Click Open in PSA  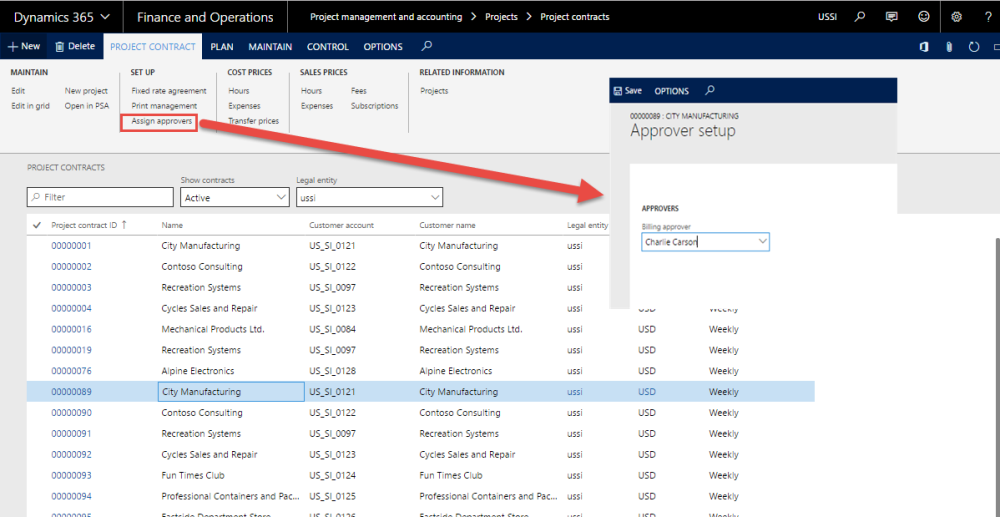[x=87, y=106]
